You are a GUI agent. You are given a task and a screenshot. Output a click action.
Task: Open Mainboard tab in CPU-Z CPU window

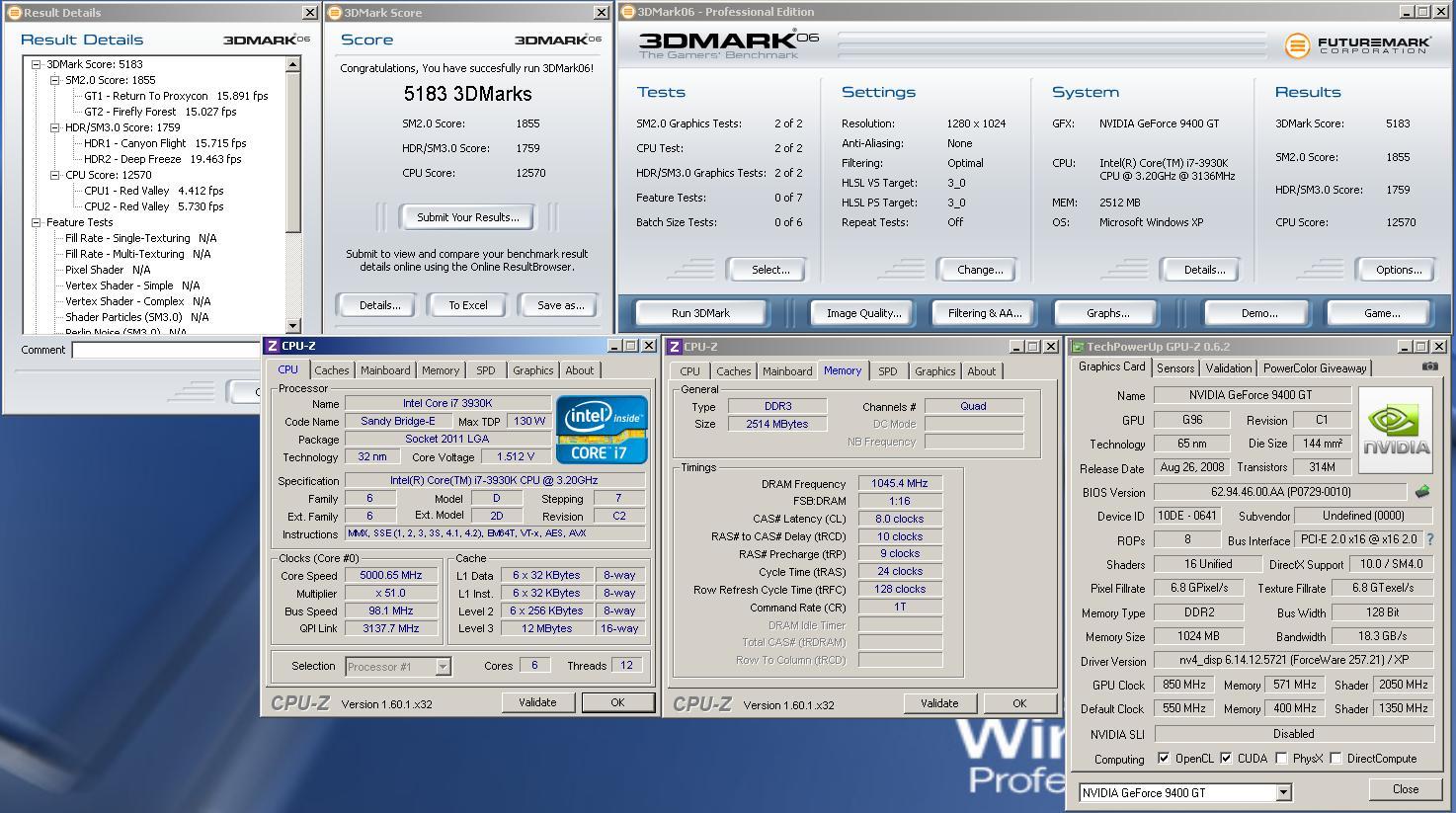[x=385, y=370]
